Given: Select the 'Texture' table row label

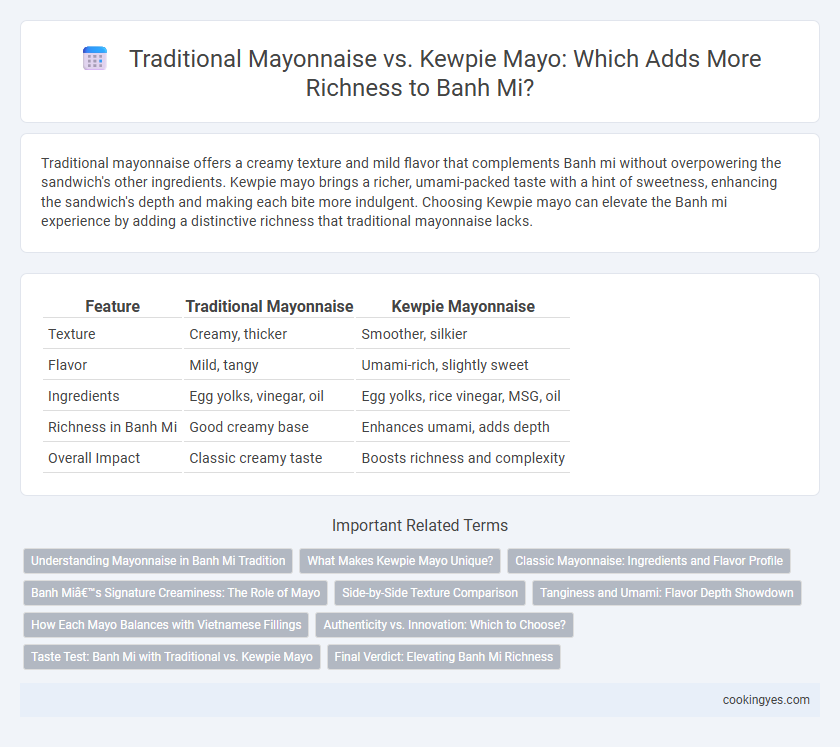Looking at the screenshot, I should tap(72, 334).
